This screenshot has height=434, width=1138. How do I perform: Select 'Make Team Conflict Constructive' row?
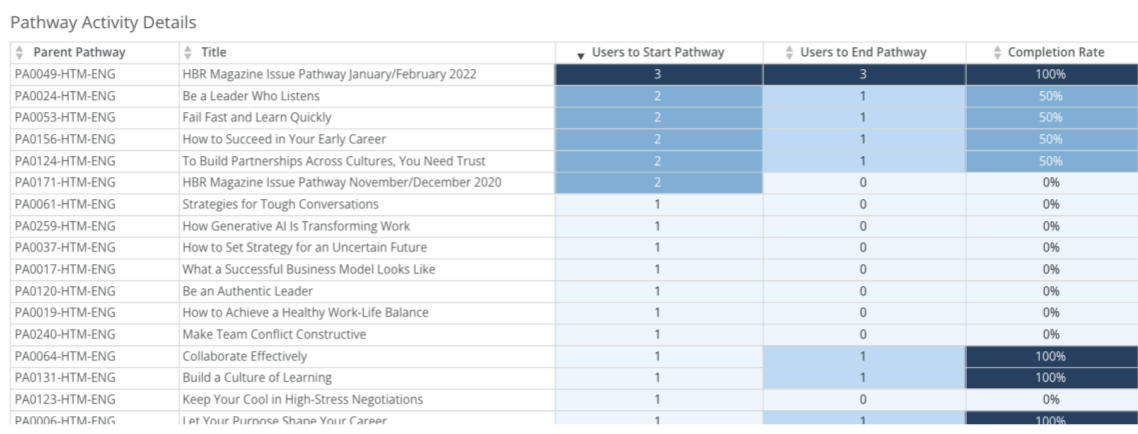coord(274,334)
